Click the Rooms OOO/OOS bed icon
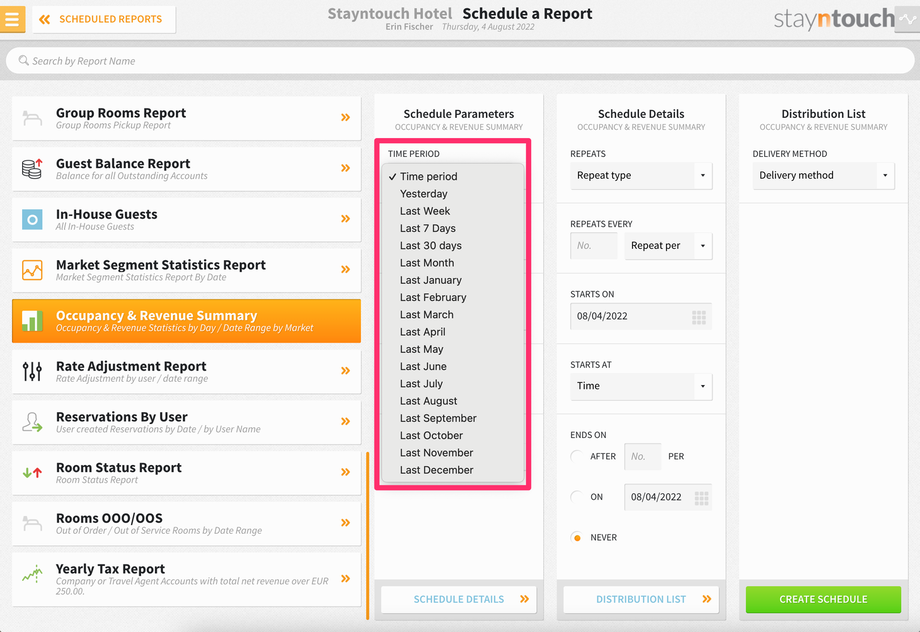The height and width of the screenshot is (632, 920). coord(32,523)
